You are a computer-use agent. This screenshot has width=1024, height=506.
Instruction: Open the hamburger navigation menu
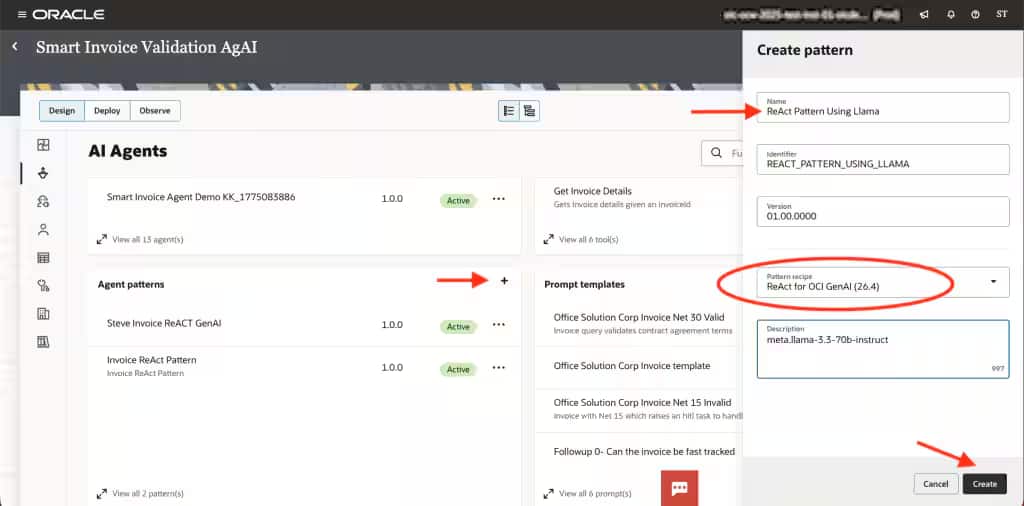tap(22, 14)
